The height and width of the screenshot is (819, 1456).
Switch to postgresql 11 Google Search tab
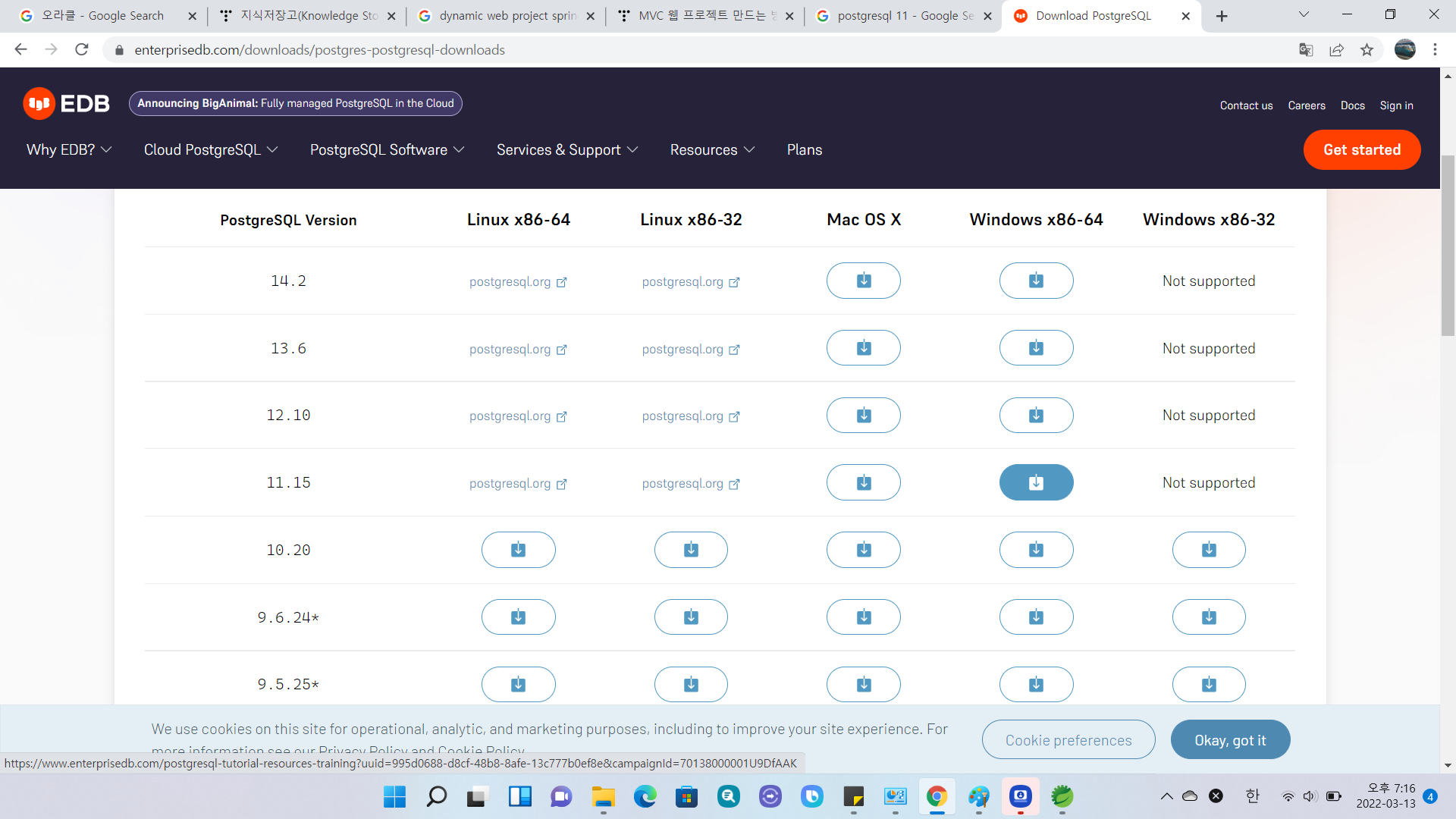pos(904,16)
